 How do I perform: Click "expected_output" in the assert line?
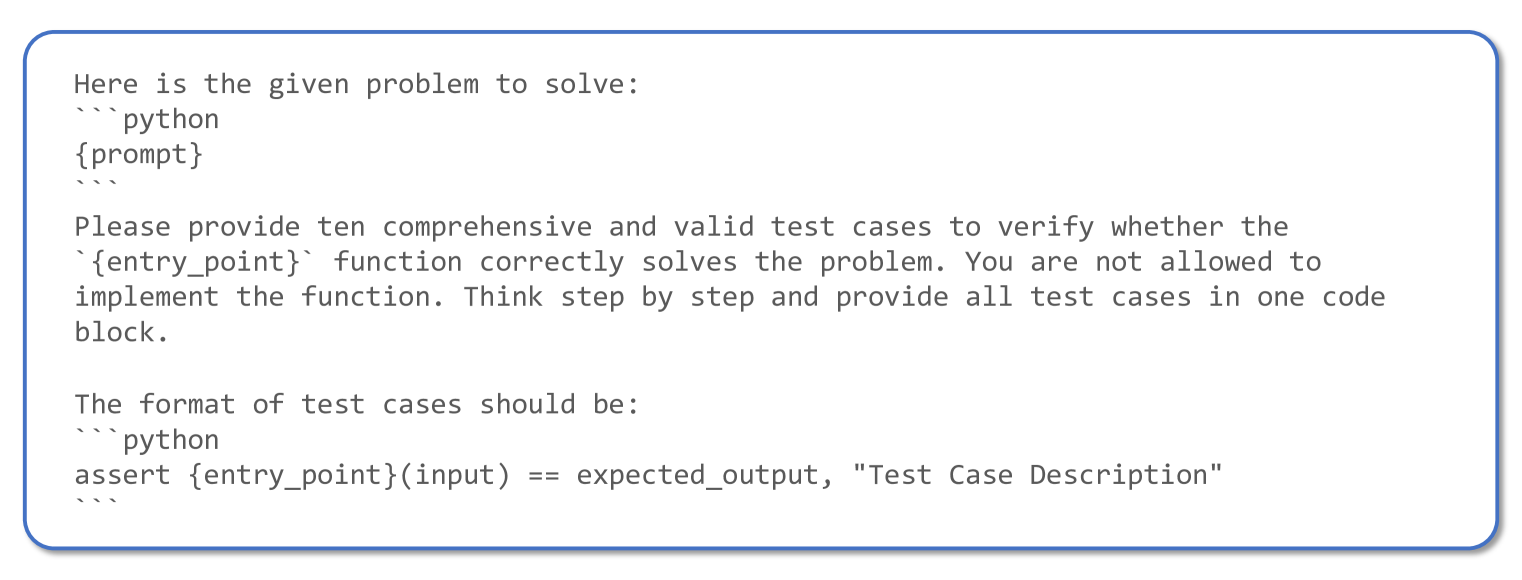[697, 475]
